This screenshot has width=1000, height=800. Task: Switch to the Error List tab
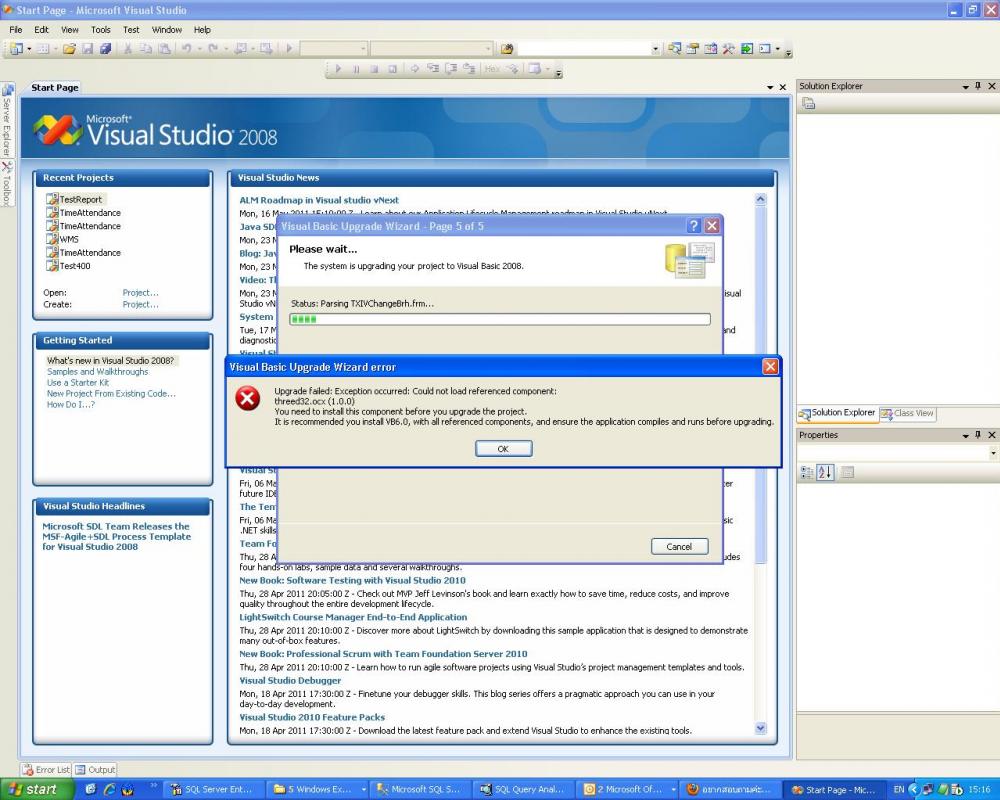[x=46, y=769]
